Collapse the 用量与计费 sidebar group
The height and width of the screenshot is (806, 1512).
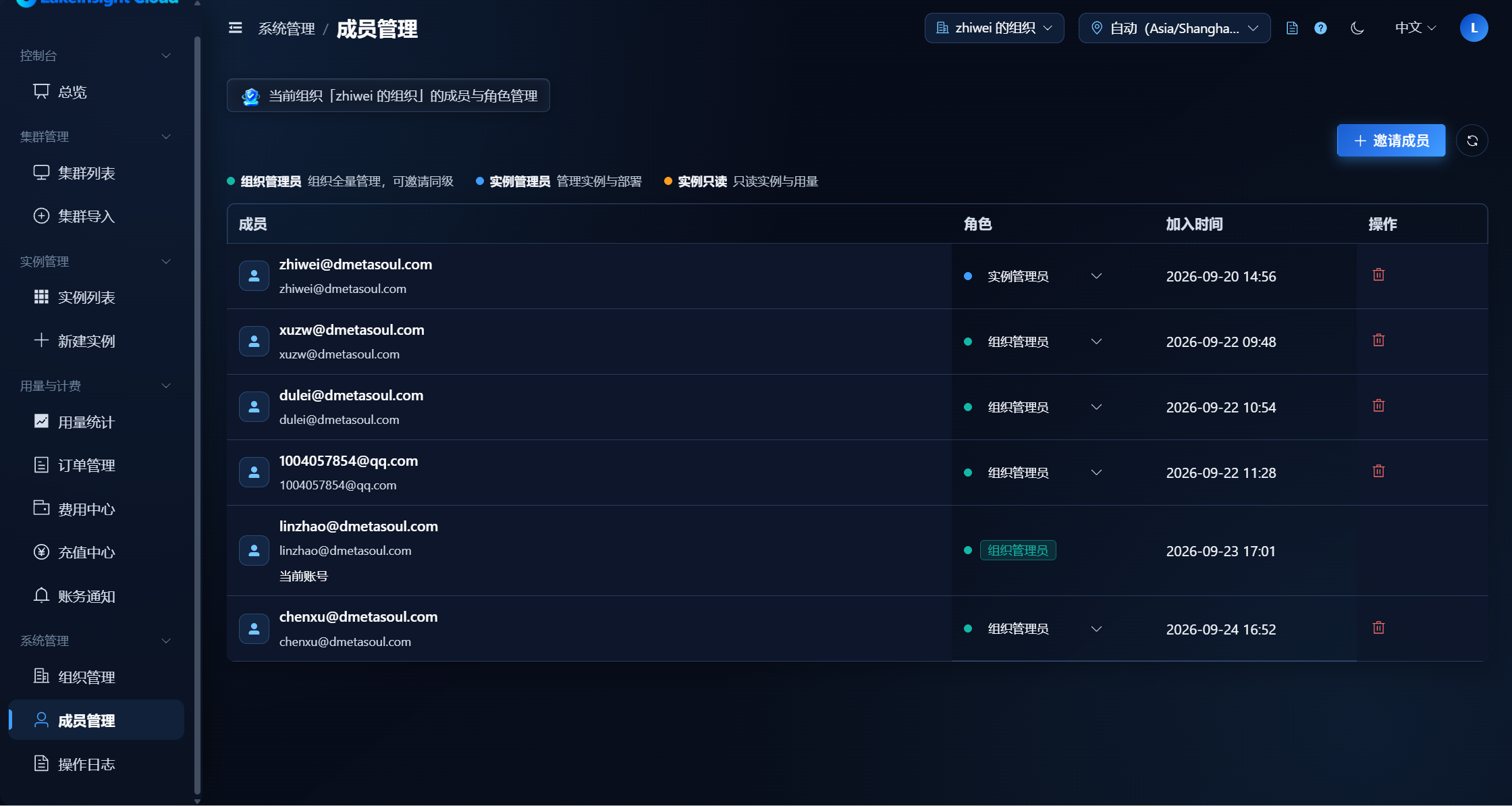pyautogui.click(x=96, y=385)
